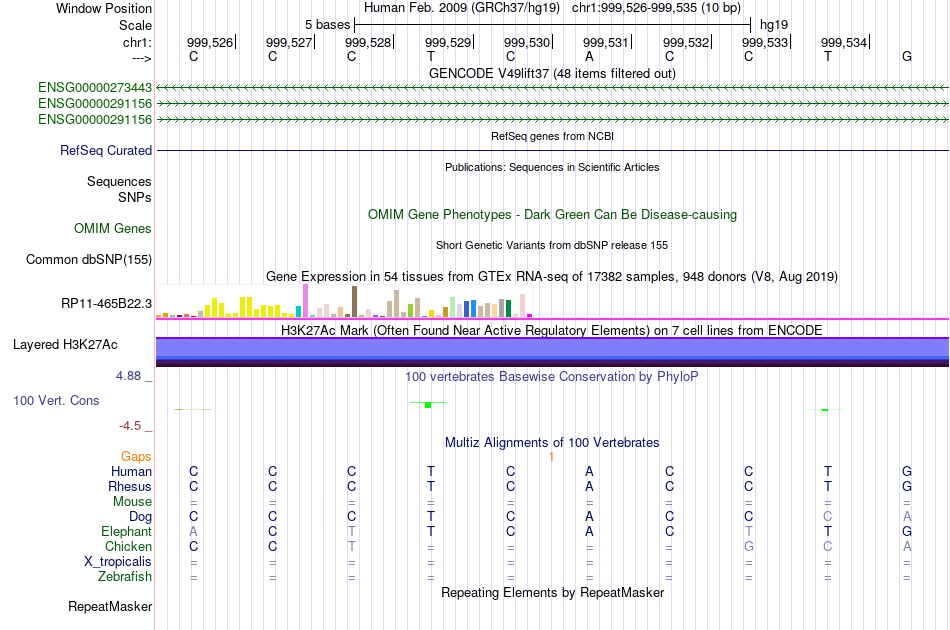Click the Human alignment row label
Viewport: 950px width, 630px height.
[131, 471]
